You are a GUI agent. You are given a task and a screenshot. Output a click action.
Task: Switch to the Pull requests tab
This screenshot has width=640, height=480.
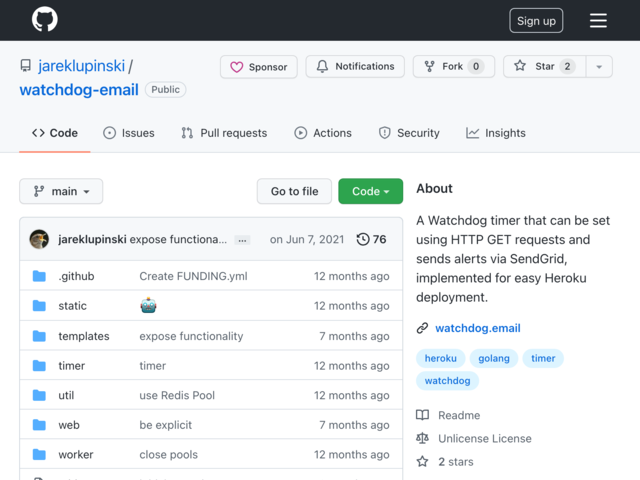(224, 133)
